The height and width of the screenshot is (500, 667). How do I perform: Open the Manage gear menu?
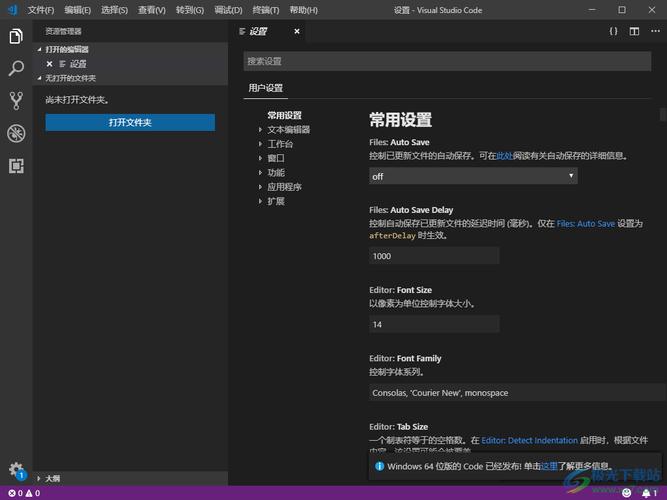coord(16,470)
